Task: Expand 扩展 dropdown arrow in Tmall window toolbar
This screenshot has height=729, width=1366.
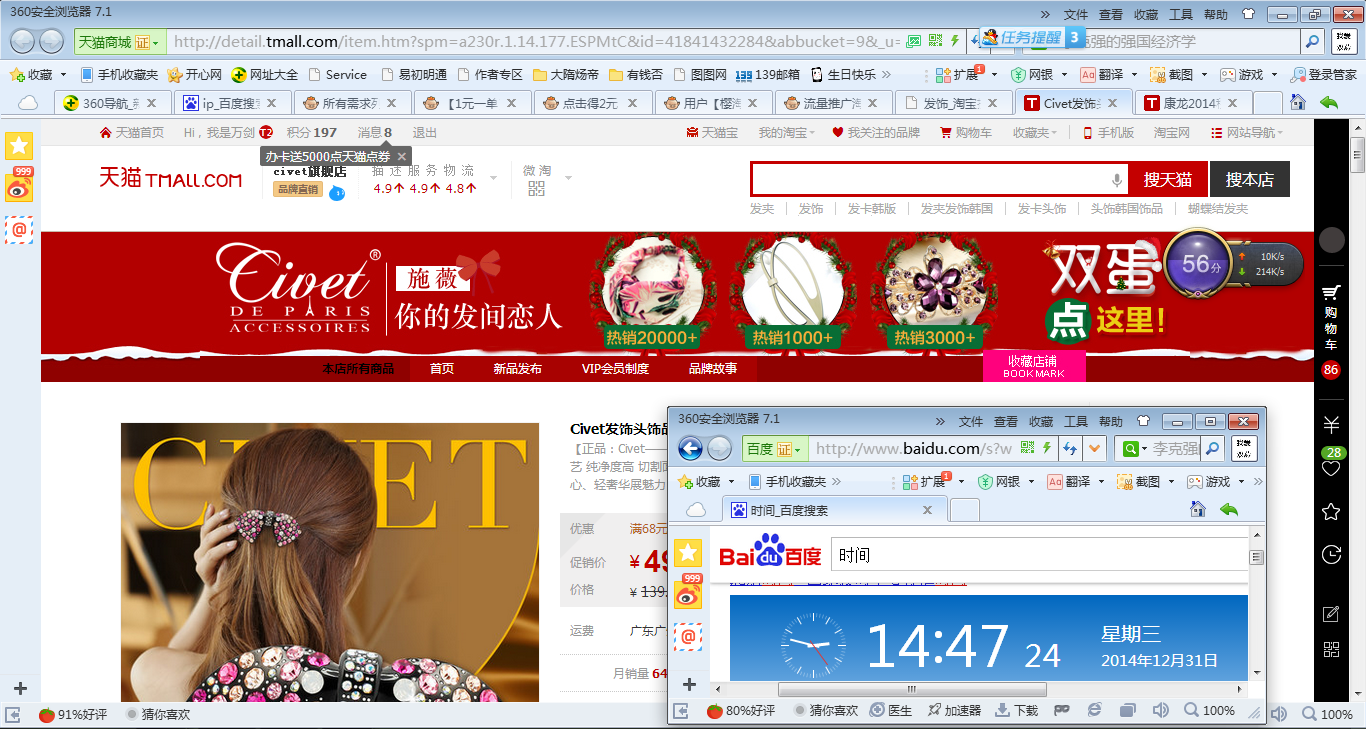Action: (994, 75)
